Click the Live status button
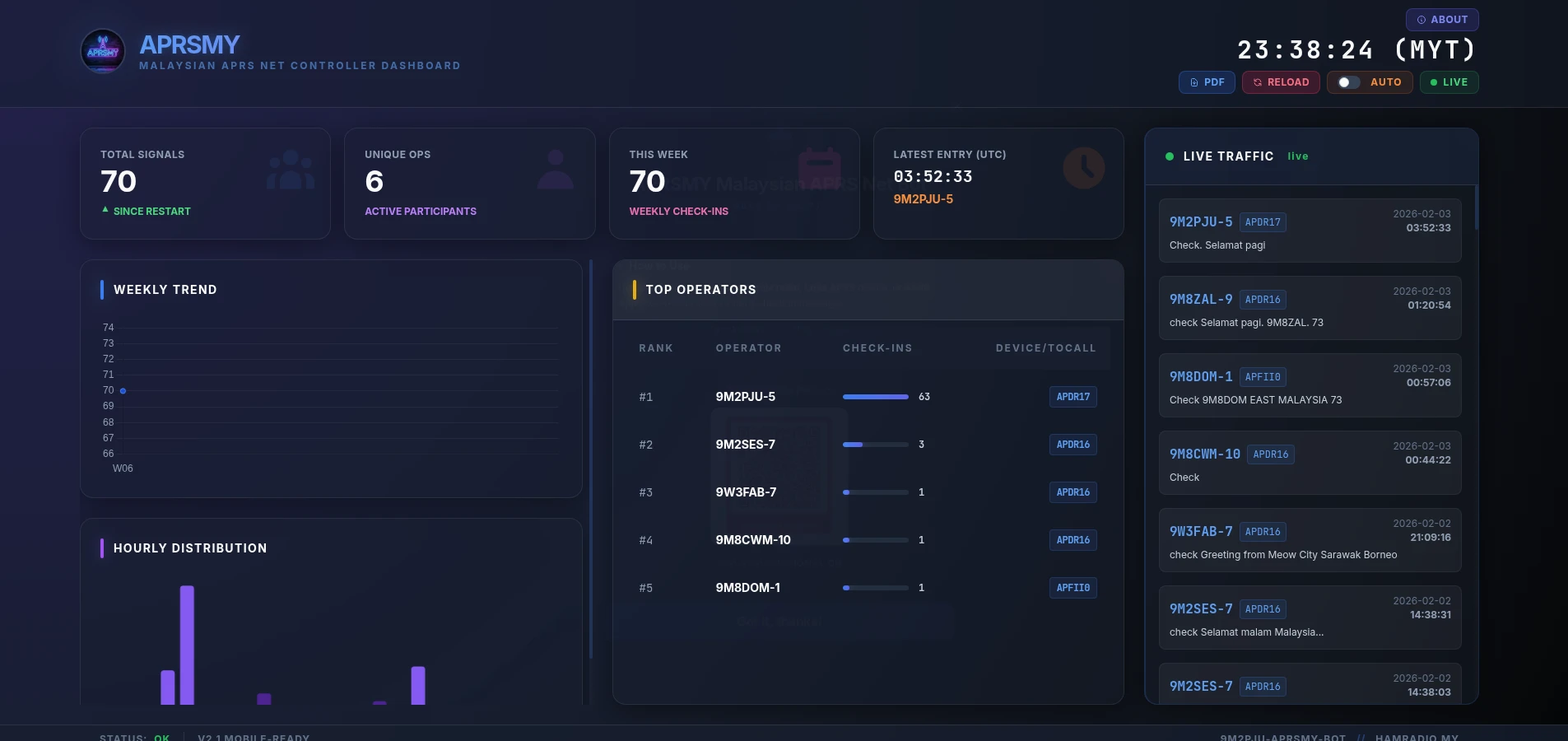This screenshot has height=741, width=1568. [x=1449, y=82]
